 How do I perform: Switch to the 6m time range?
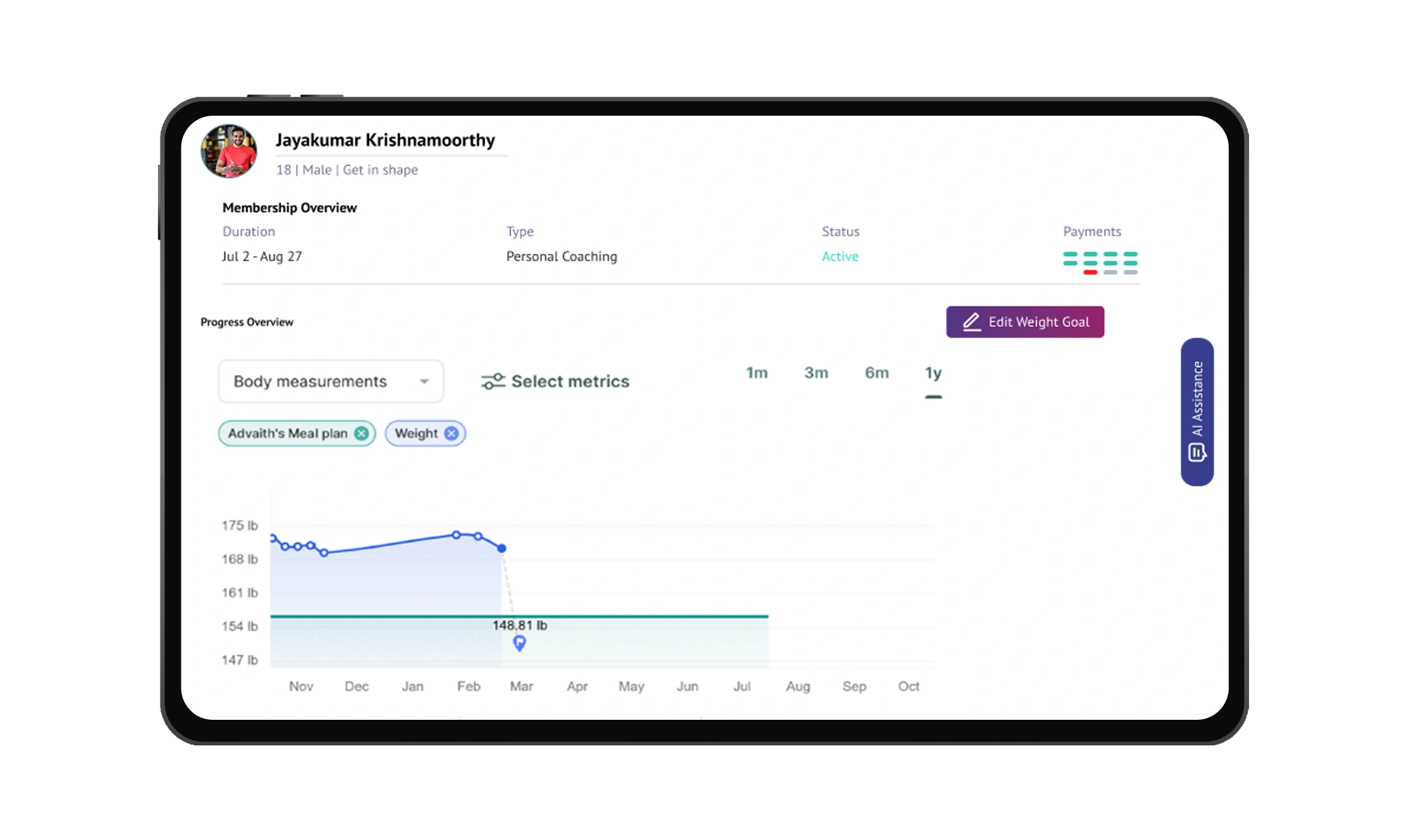coord(876,373)
